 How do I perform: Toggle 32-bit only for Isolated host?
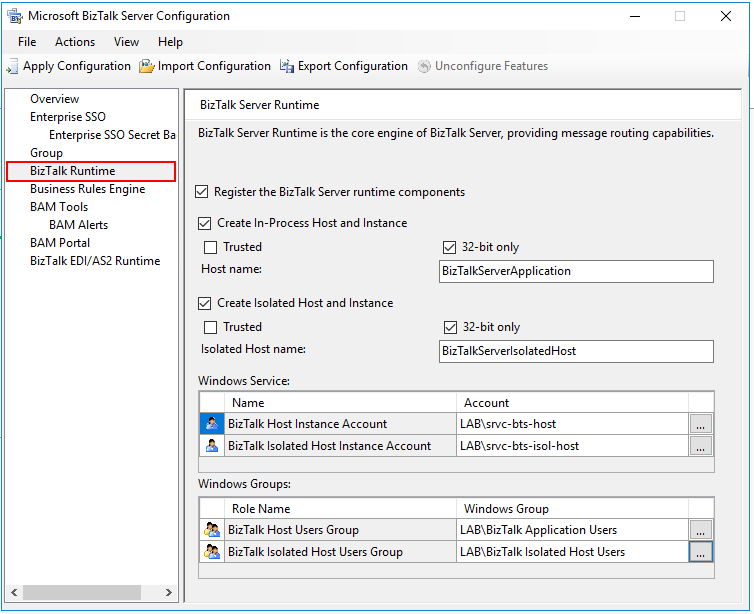pos(450,327)
